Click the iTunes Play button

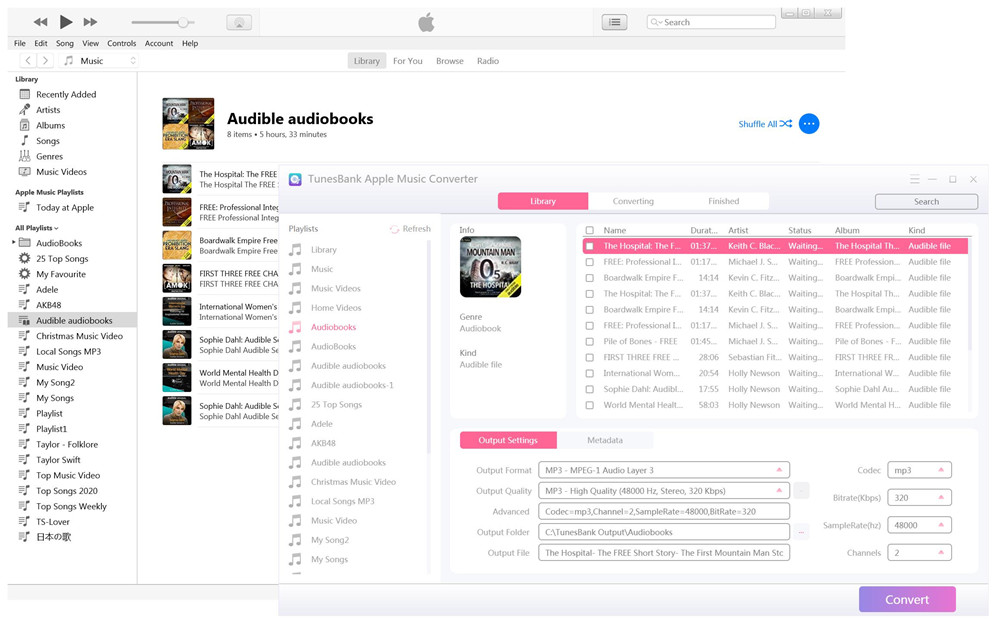[66, 22]
